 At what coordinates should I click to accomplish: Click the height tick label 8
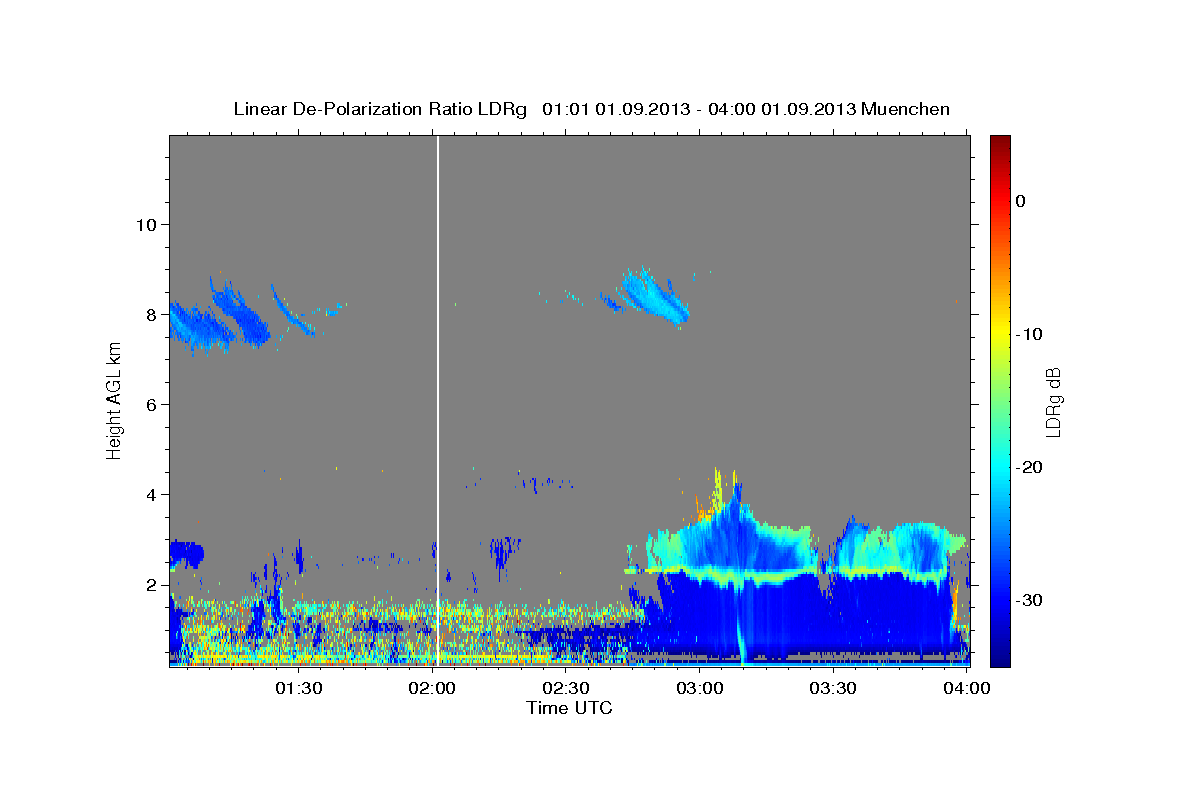(x=151, y=314)
